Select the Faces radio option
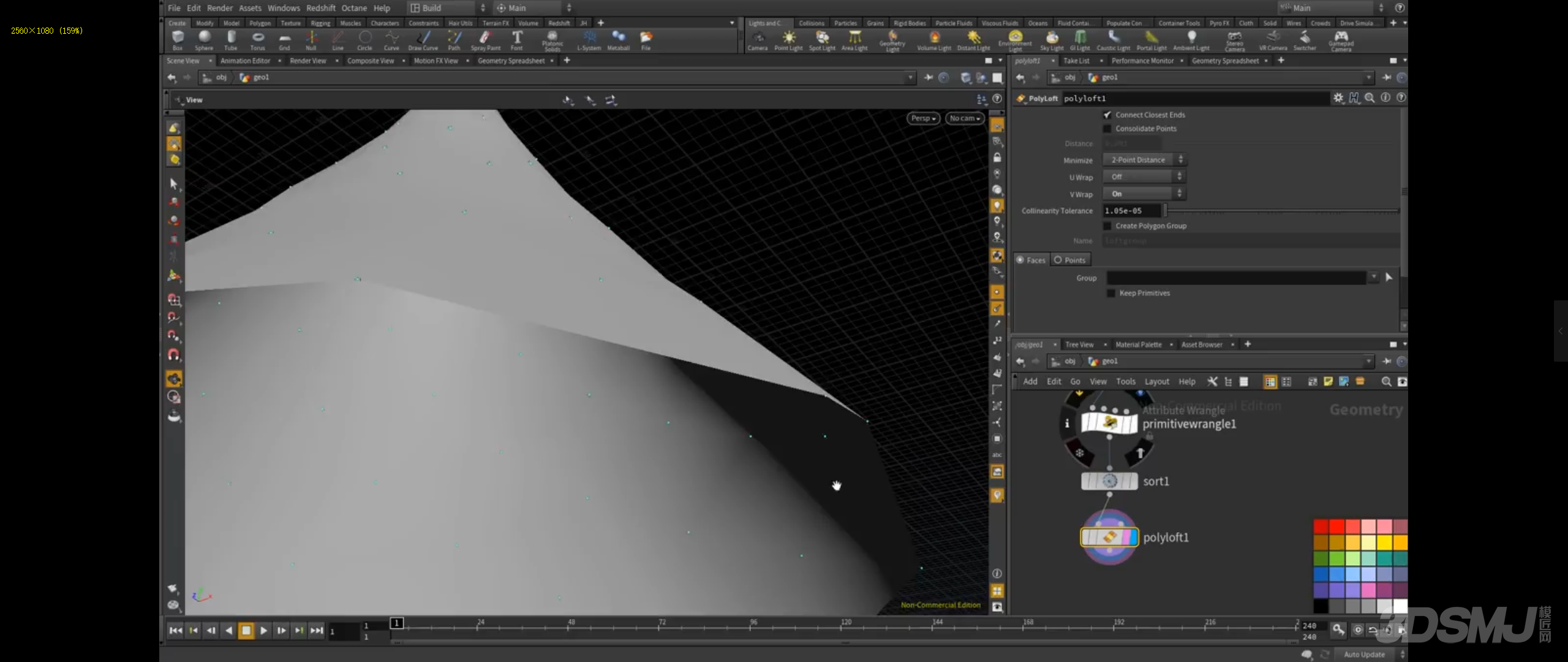 (x=1032, y=260)
